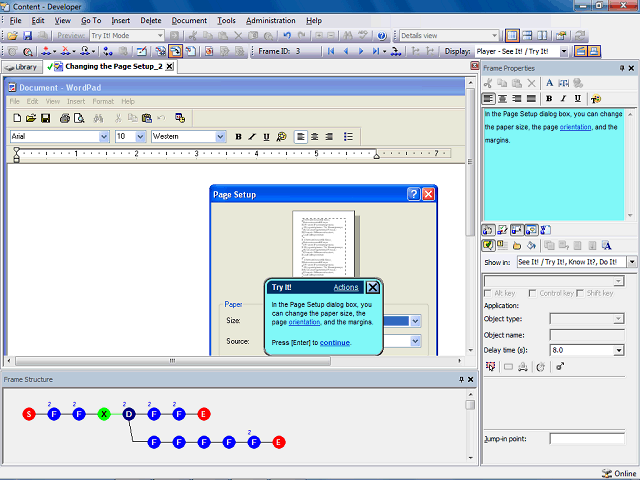The image size is (640, 480).
Task: Click the bubble fill paint bucket icon
Action: point(531,246)
